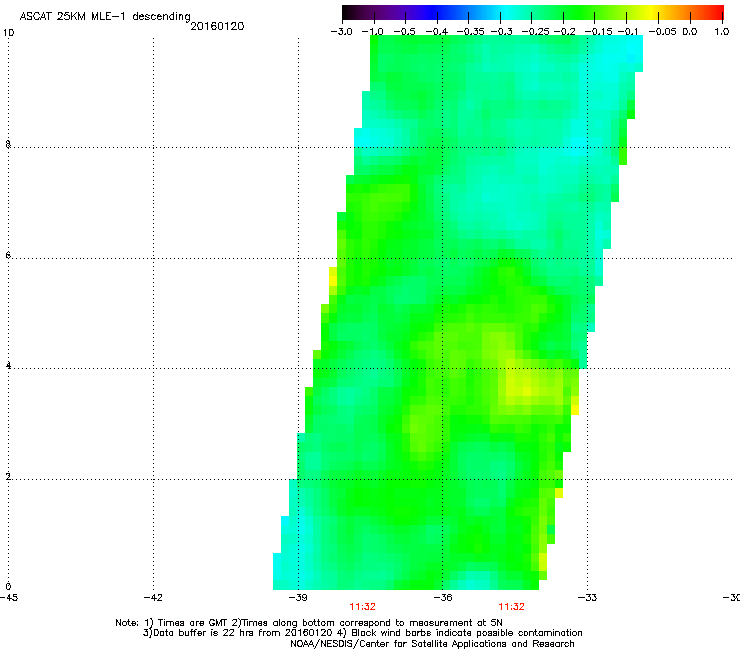Click the date label 20160120 near the title

[218, 26]
